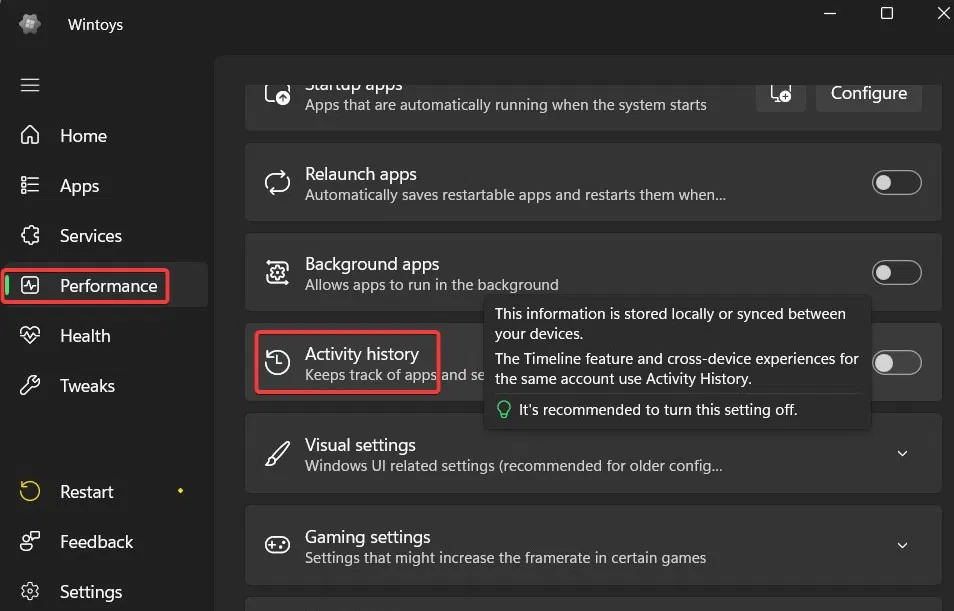Click the add startup app icon button
This screenshot has height=611, width=954.
pyautogui.click(x=781, y=93)
